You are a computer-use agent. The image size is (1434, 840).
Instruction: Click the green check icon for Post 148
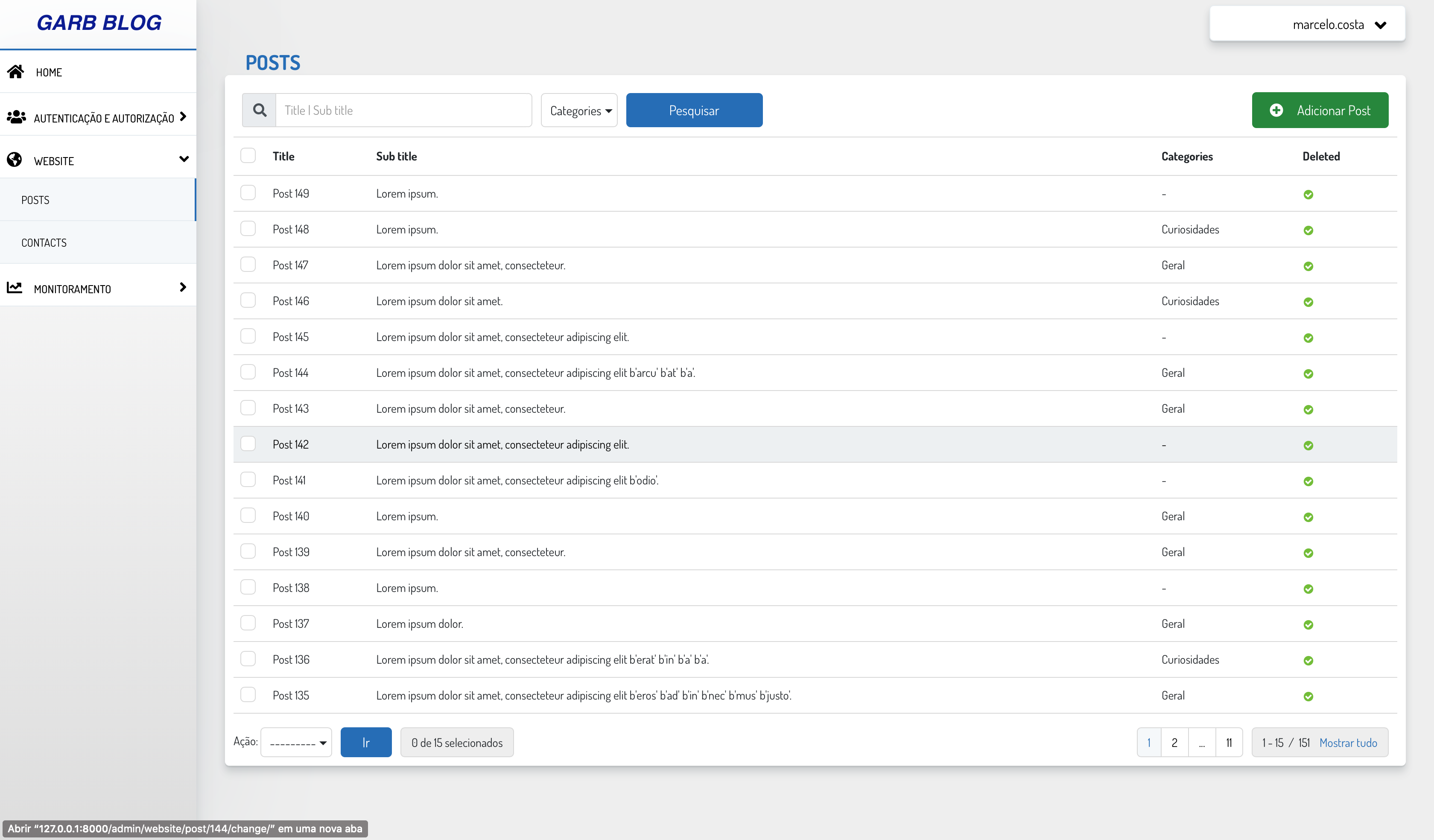coord(1308,230)
